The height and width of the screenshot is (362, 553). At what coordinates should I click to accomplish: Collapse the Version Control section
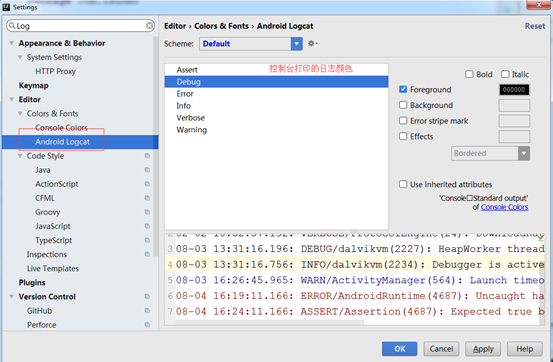click(x=12, y=296)
